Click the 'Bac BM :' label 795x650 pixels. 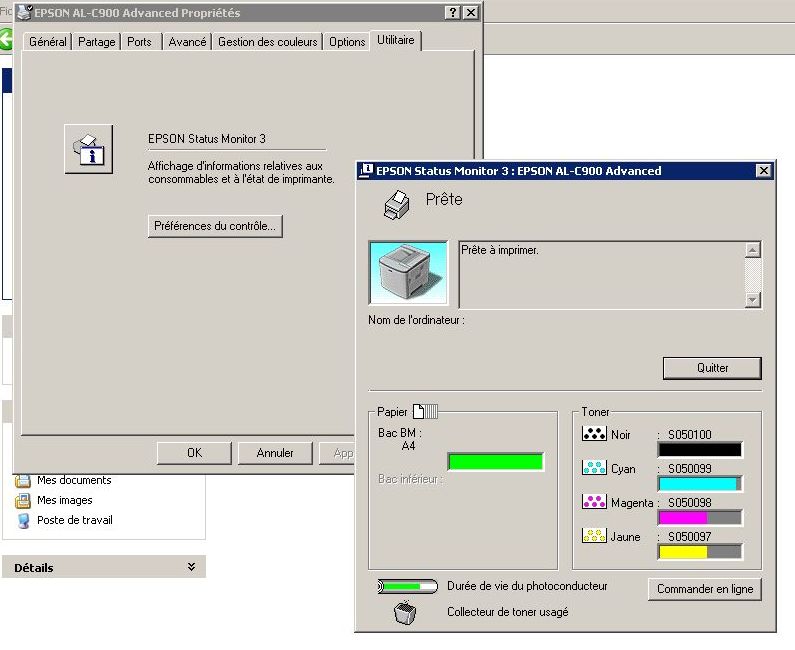point(400,433)
